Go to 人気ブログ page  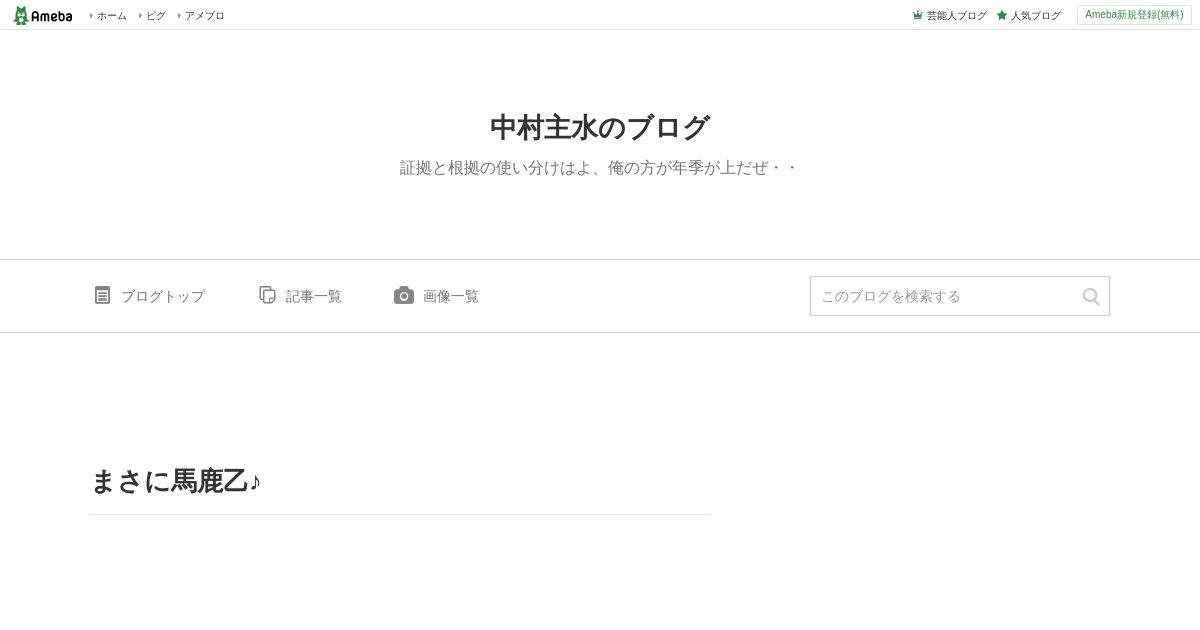(x=1035, y=15)
